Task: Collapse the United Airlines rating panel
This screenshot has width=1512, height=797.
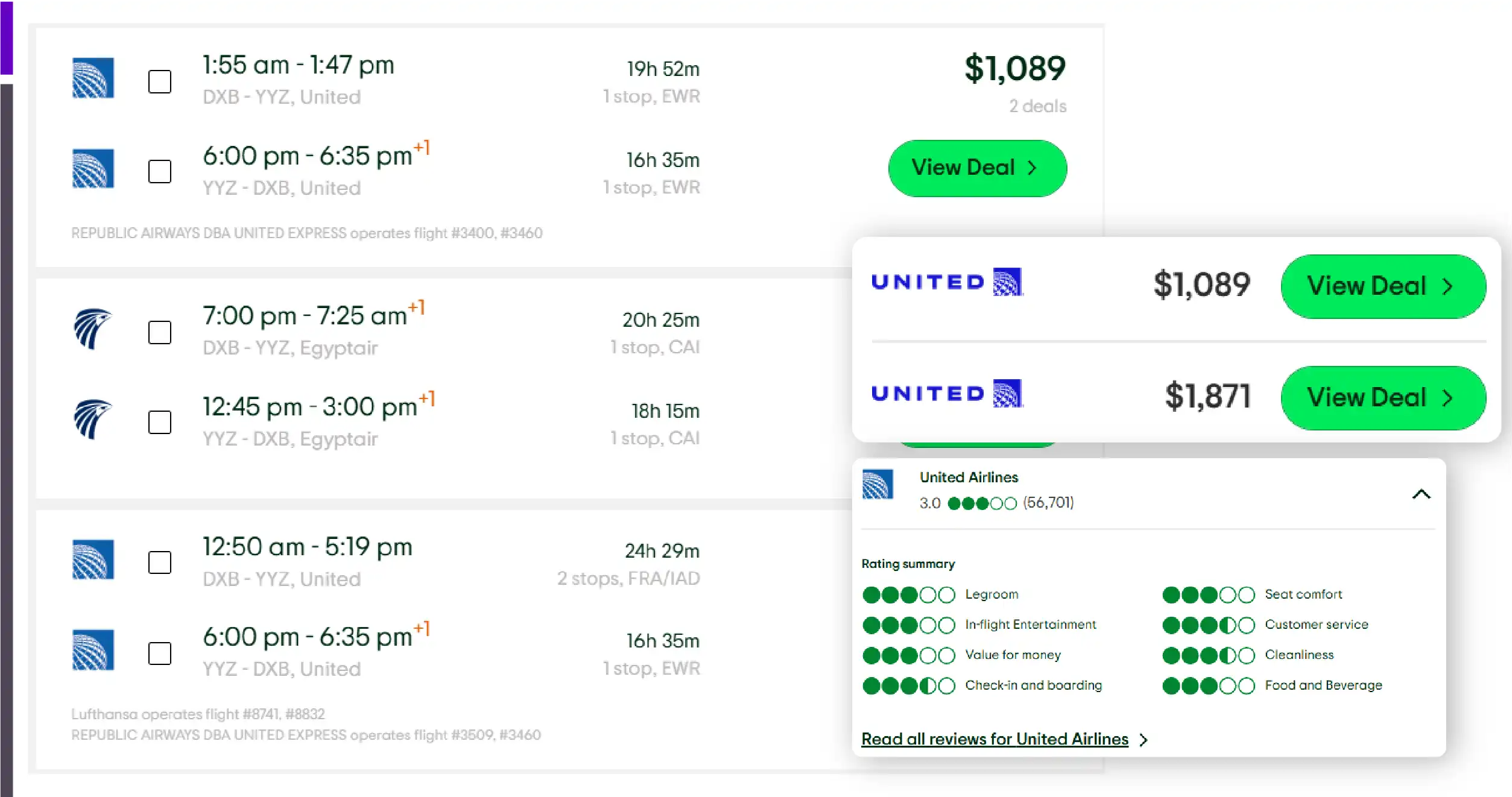Action: point(1421,494)
